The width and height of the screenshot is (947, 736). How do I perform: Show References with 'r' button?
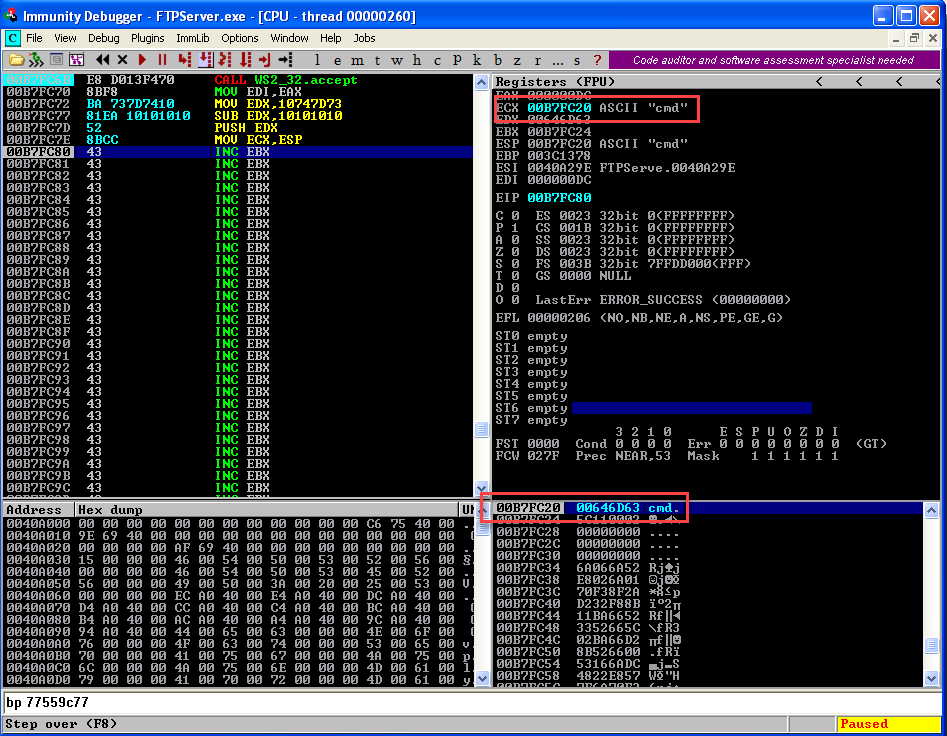pyautogui.click(x=538, y=60)
